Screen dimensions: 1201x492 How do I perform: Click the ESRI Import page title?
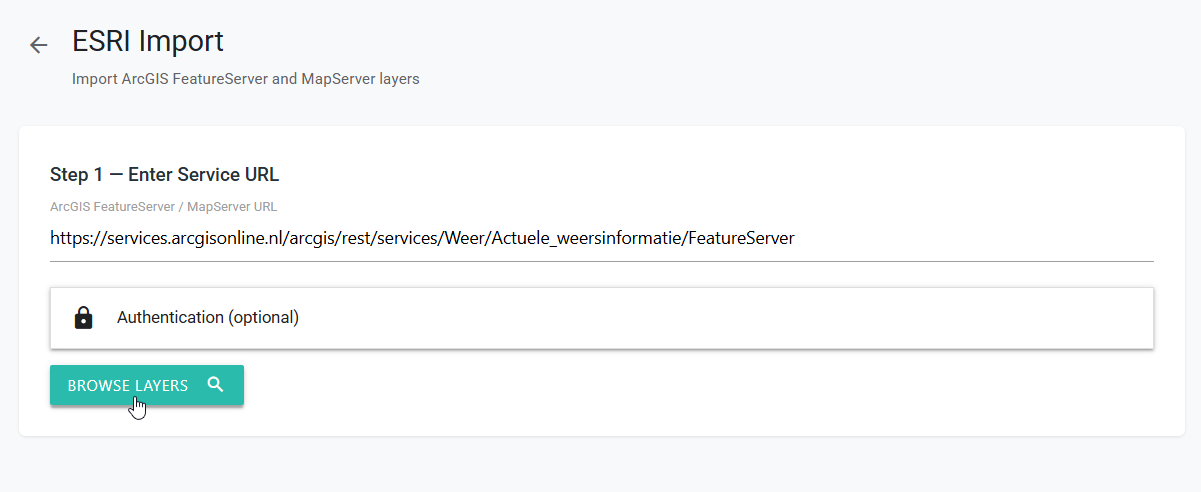(148, 42)
